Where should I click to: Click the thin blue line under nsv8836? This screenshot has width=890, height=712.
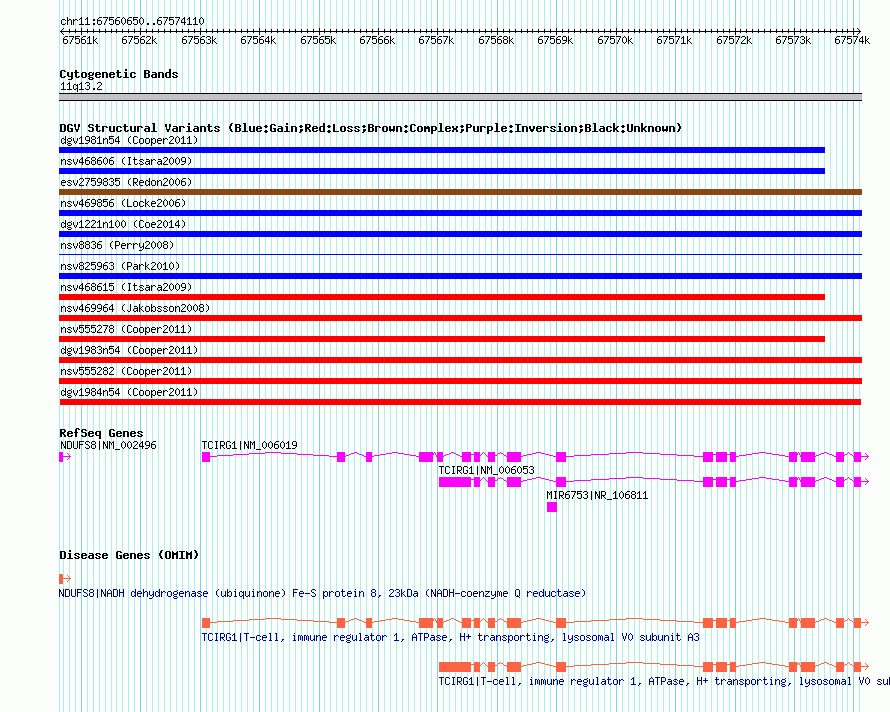point(460,254)
